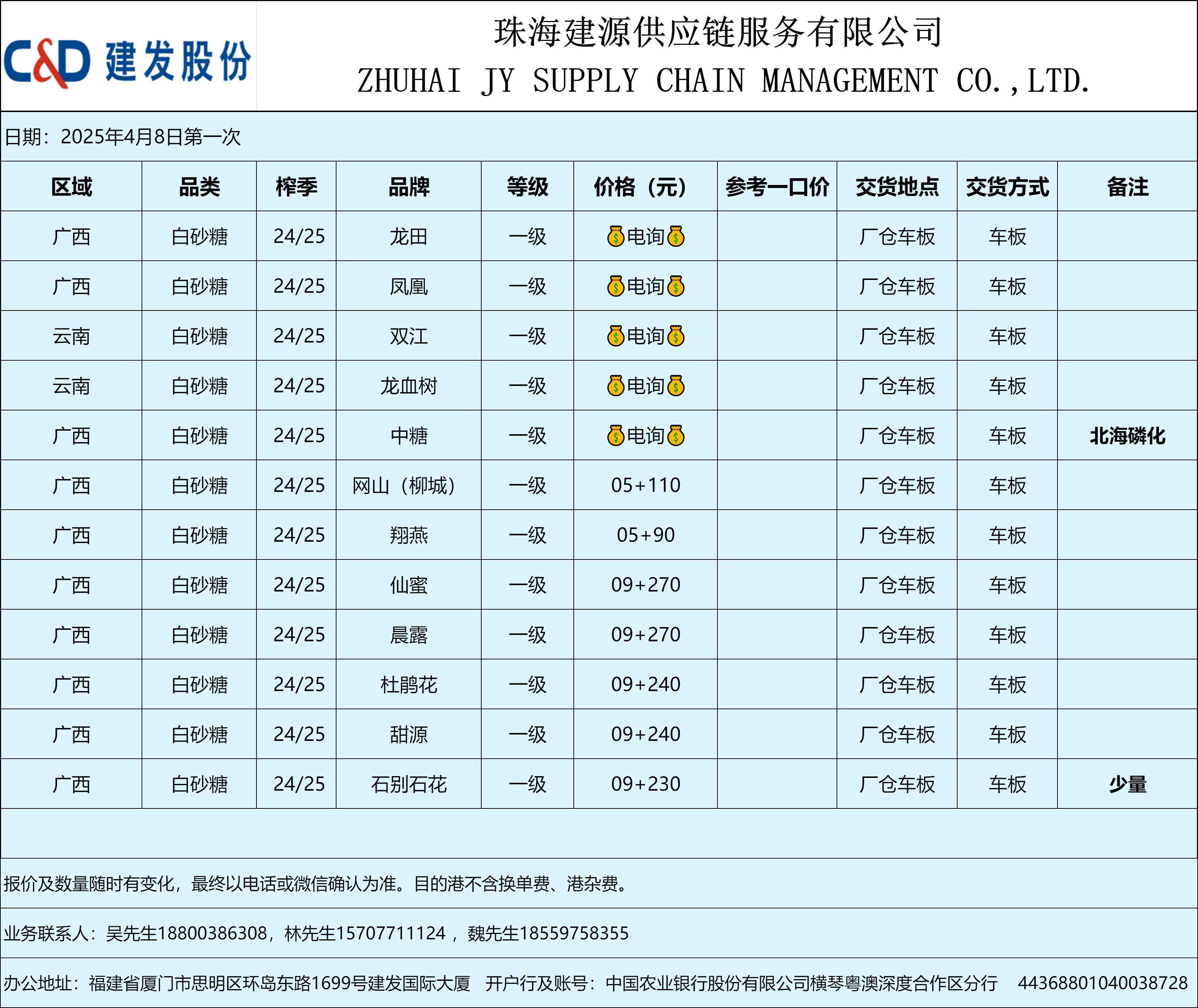Click the right money bag in 龙田 row
1198x1008 pixels.
676,237
